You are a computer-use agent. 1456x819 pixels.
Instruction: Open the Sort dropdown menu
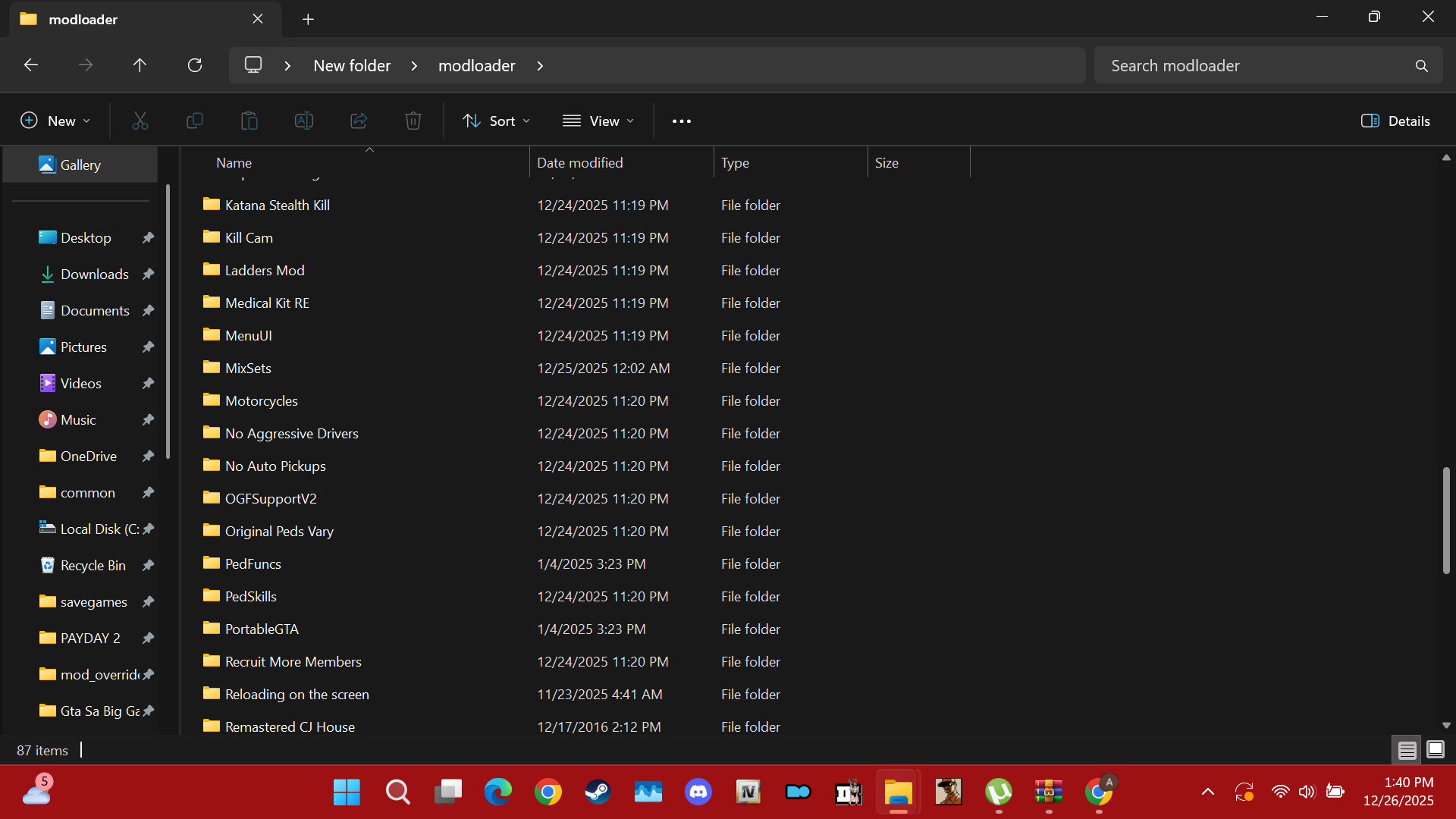tap(497, 121)
